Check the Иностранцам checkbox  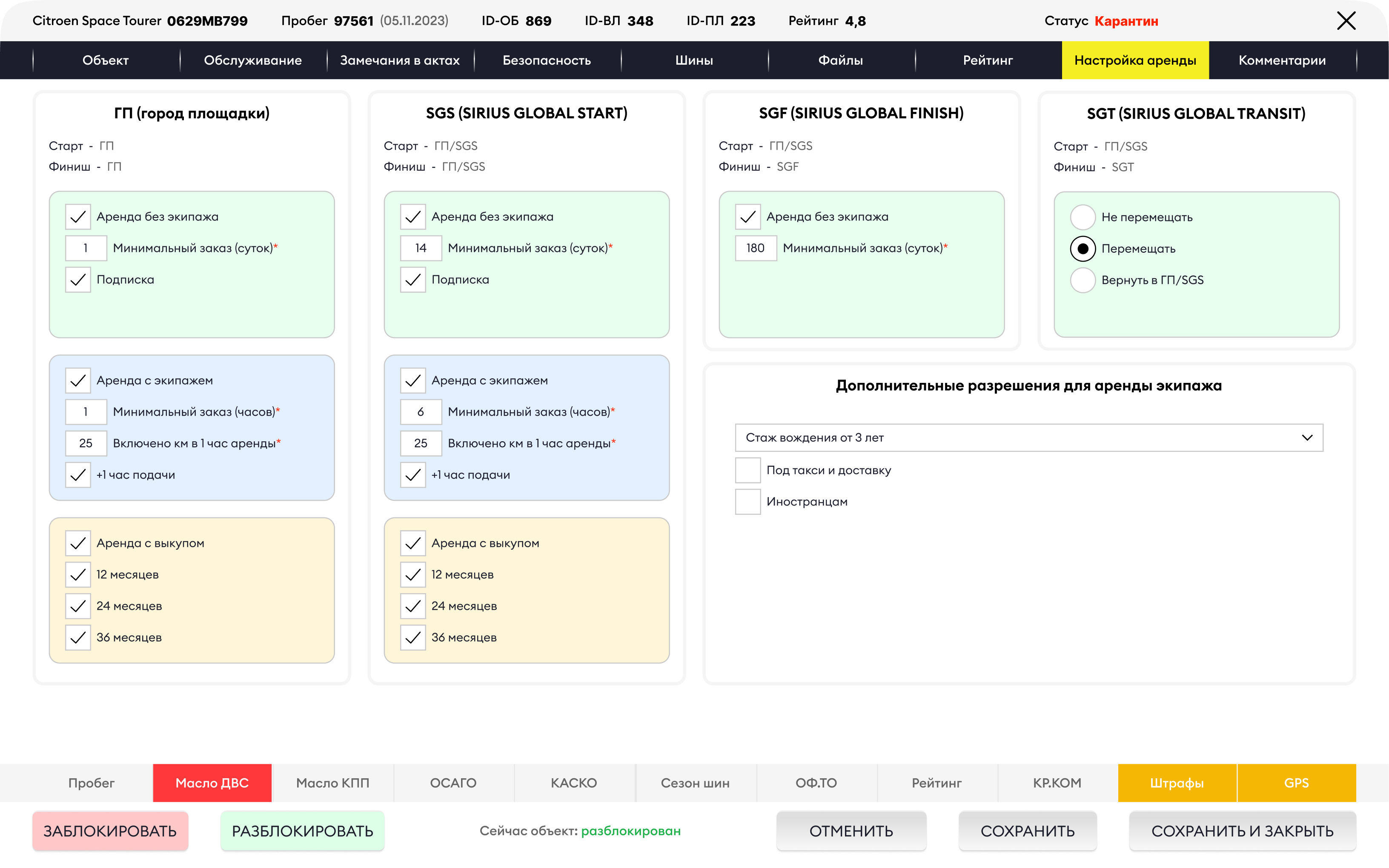pyautogui.click(x=747, y=502)
